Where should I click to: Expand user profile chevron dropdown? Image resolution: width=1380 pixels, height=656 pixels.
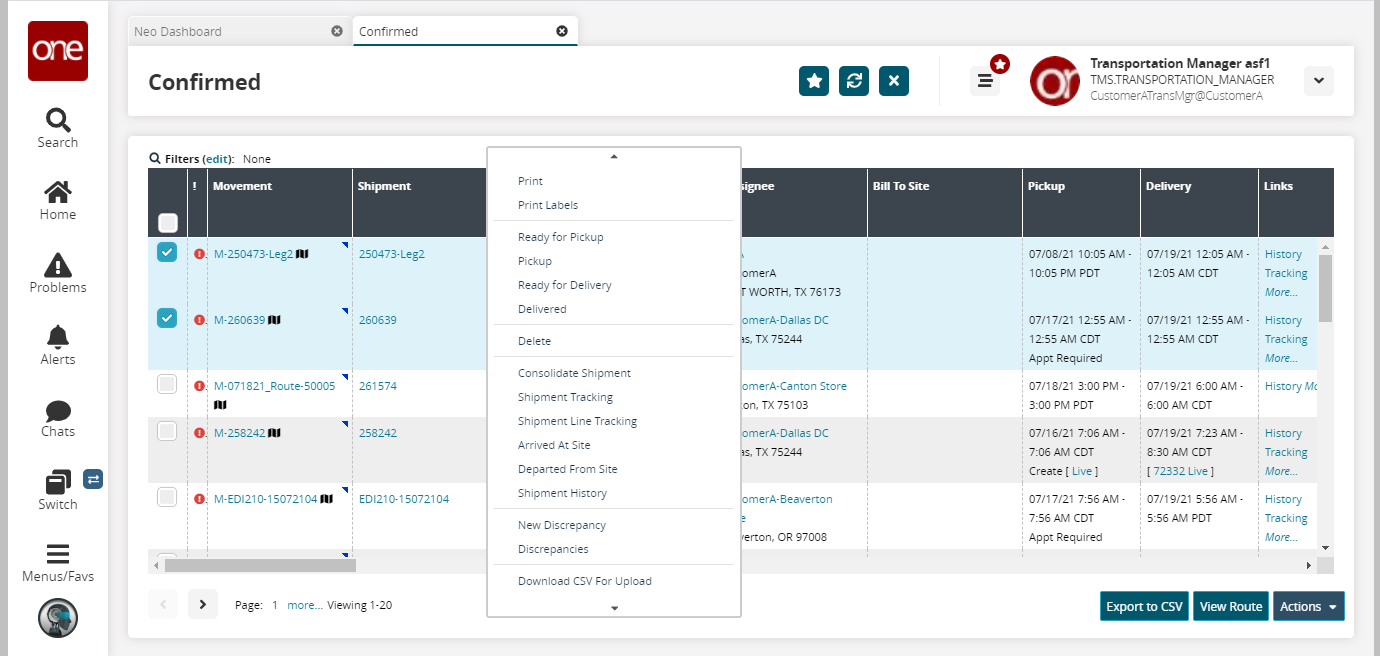[x=1318, y=81]
